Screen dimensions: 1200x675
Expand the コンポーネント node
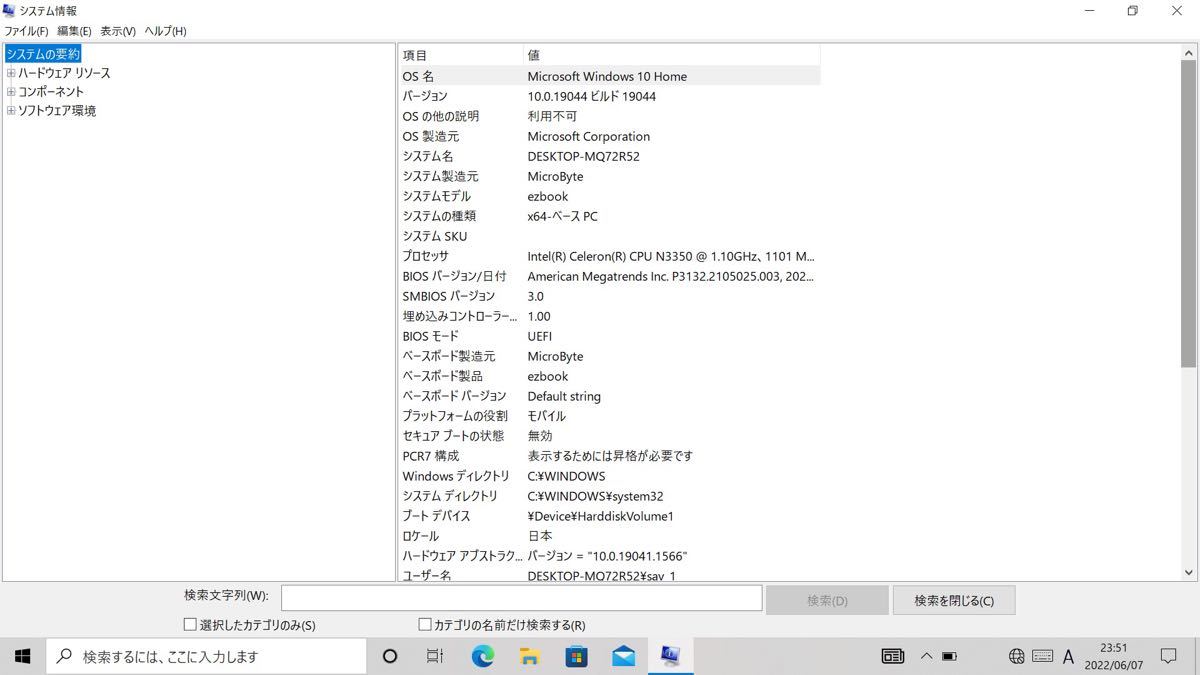pyautogui.click(x=11, y=91)
